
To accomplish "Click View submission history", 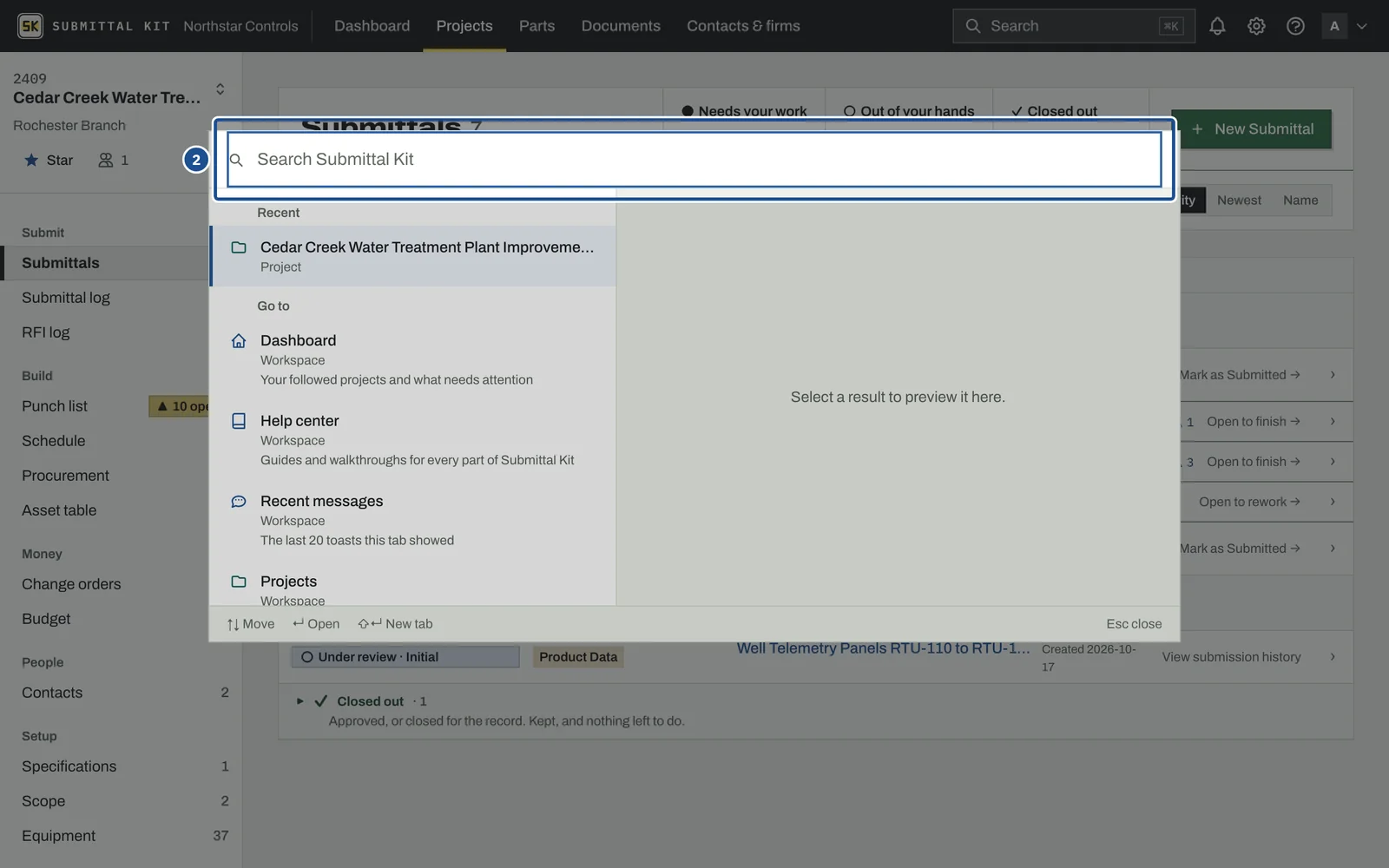I will click(1231, 657).
